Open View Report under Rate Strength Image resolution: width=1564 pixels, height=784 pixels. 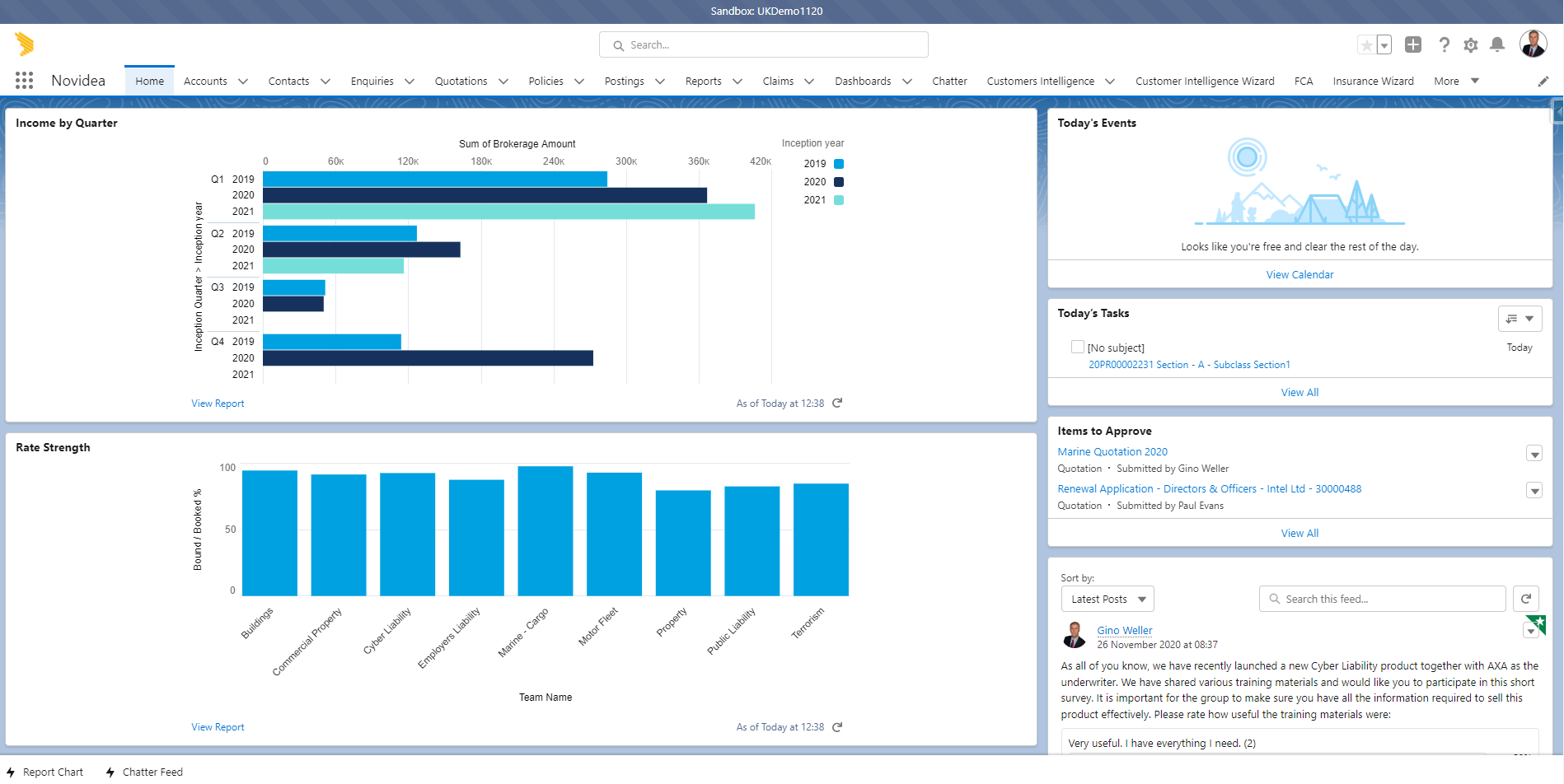(218, 727)
